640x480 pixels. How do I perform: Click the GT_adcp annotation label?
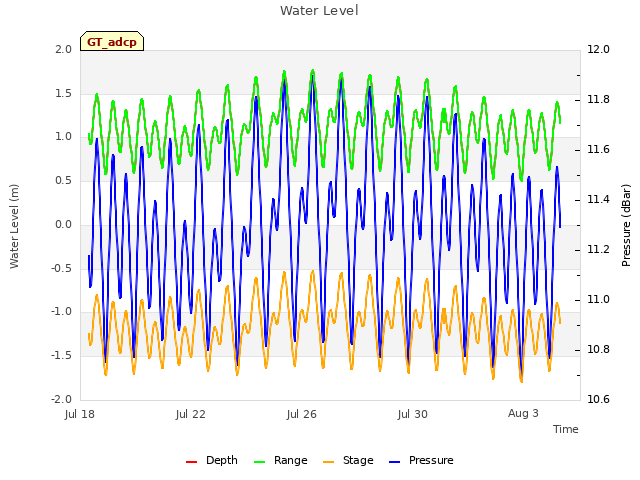click(x=112, y=42)
